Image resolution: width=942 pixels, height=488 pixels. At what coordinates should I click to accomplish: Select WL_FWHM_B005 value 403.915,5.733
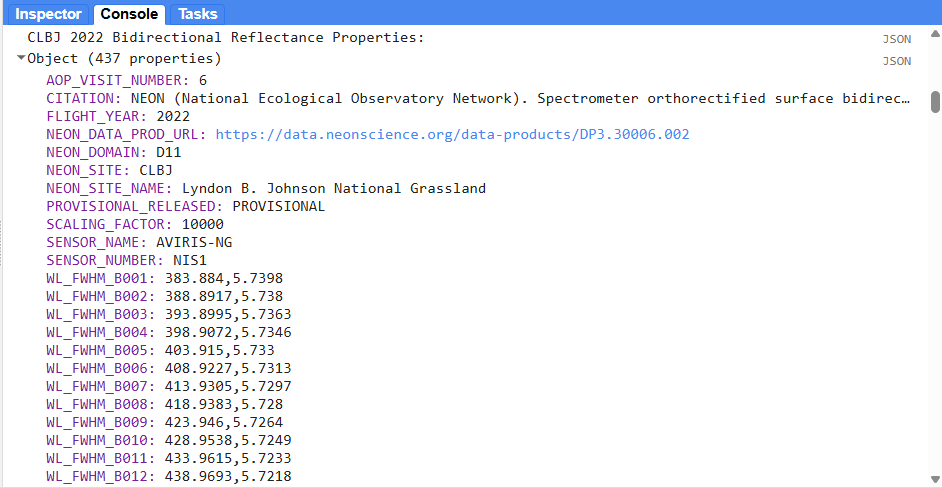pyautogui.click(x=219, y=350)
